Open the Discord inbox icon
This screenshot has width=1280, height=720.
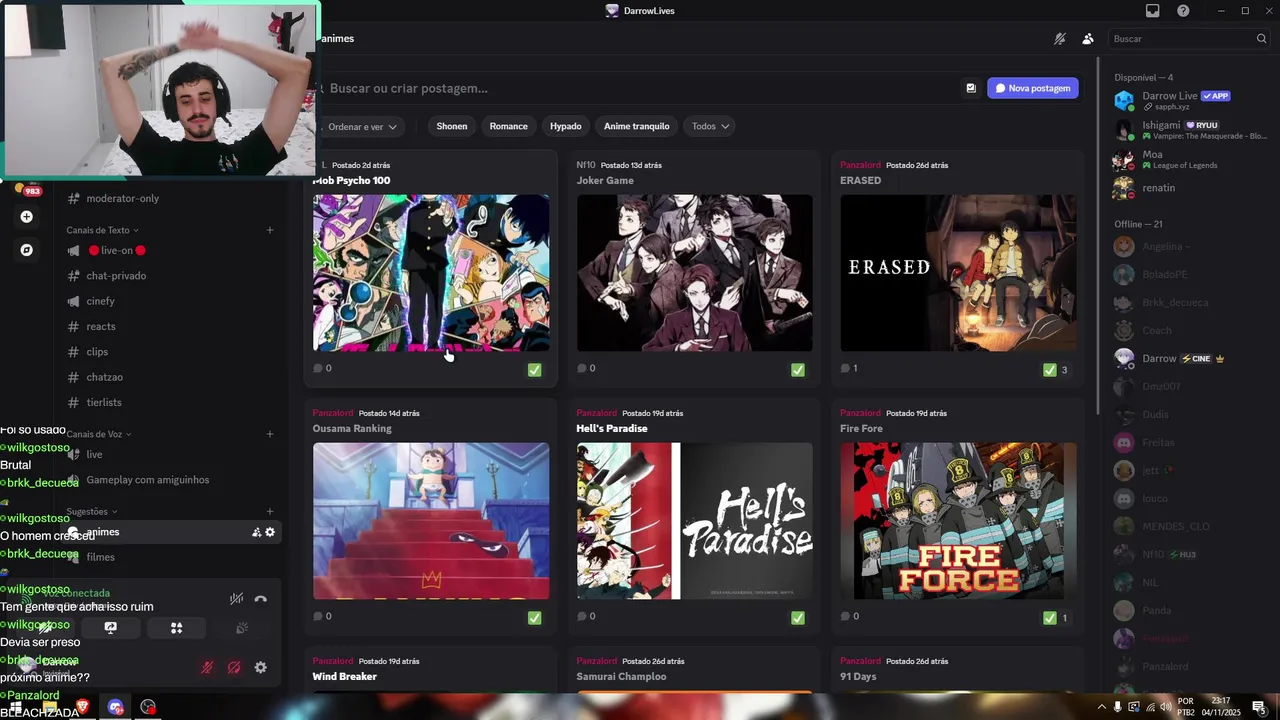[x=1152, y=11]
